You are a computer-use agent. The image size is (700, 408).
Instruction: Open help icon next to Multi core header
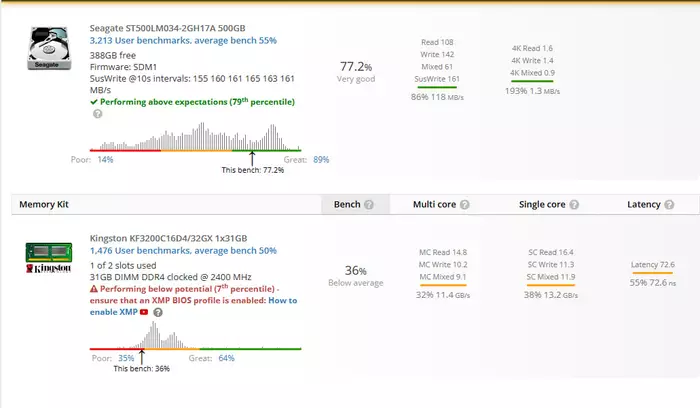[x=465, y=204]
